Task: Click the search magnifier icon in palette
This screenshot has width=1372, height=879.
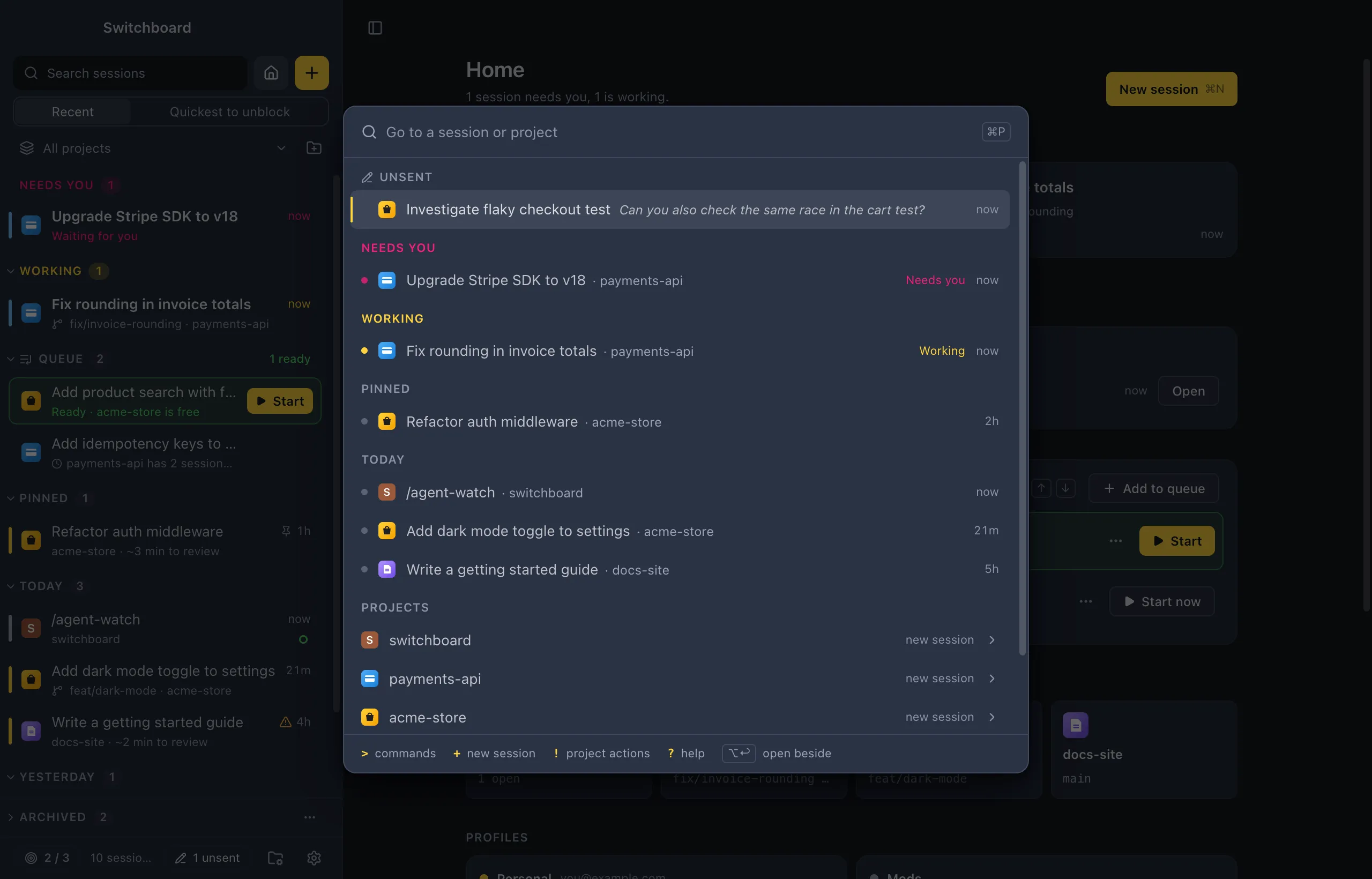Action: 369,132
